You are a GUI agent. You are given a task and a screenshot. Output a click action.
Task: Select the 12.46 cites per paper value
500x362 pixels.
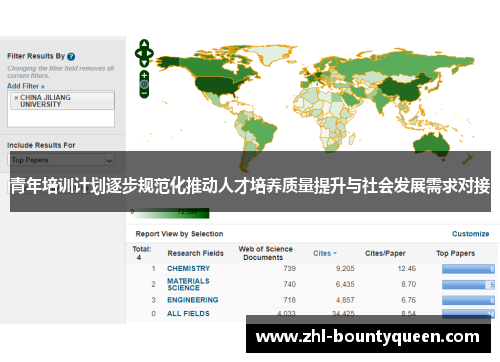407,268
